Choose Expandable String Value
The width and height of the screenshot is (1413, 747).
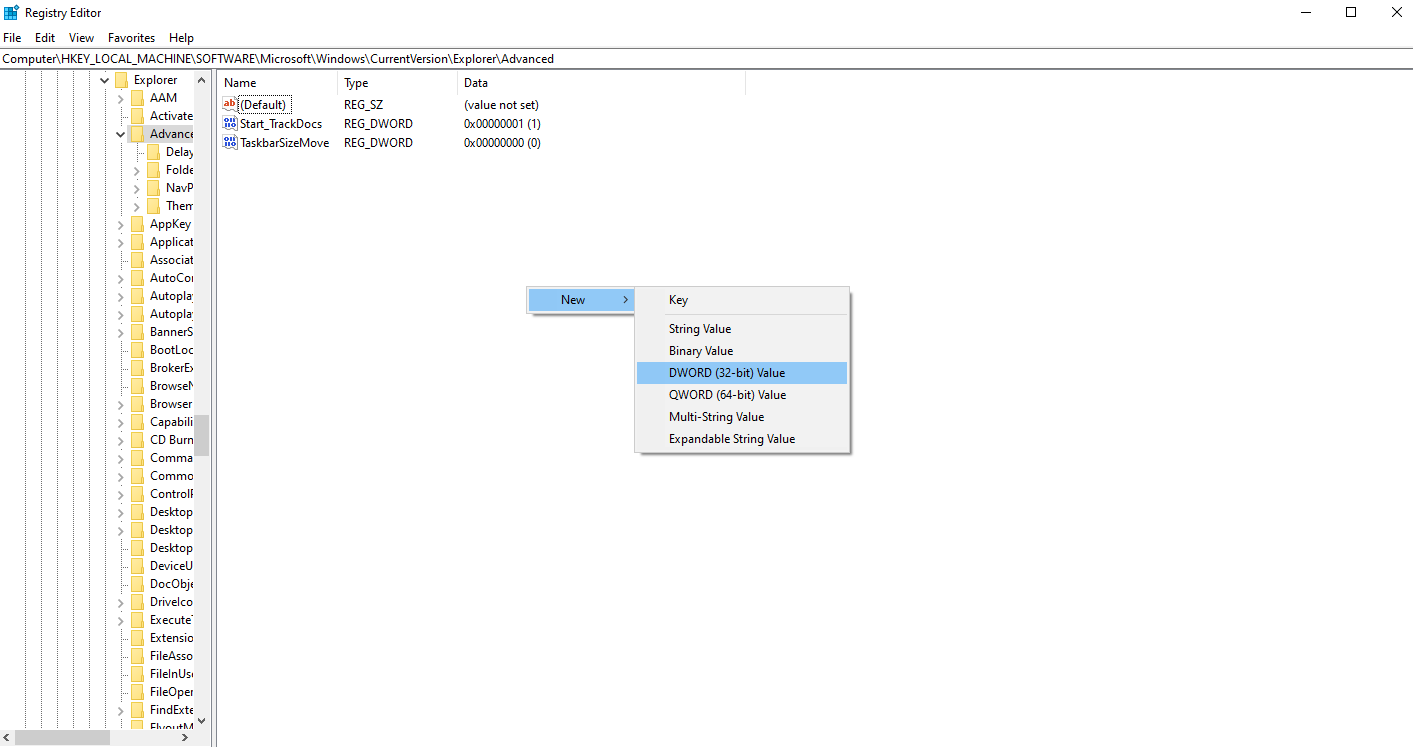[742, 439]
